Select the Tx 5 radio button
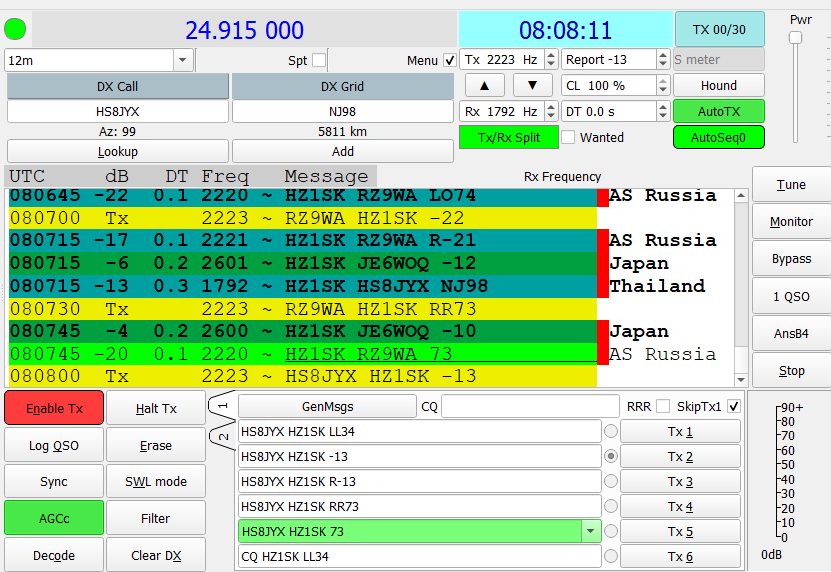The image size is (831, 572). pos(611,531)
